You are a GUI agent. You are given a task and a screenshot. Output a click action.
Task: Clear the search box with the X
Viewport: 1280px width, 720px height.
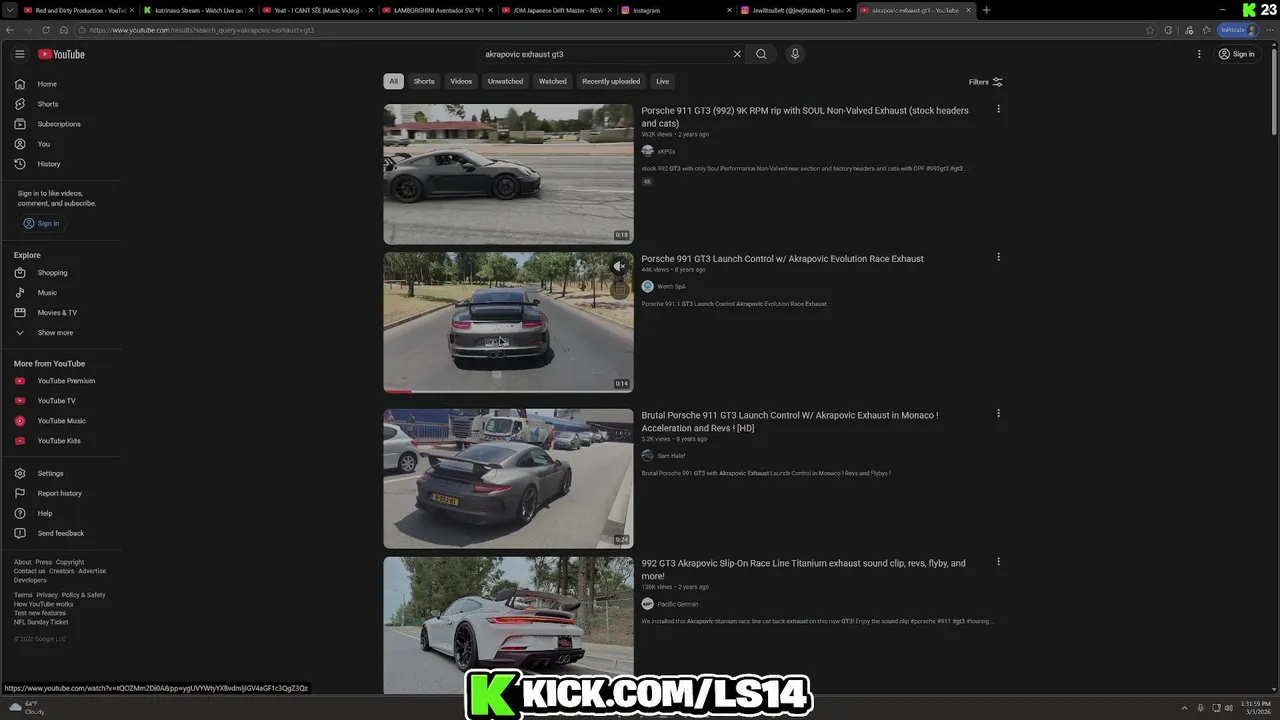pyautogui.click(x=737, y=54)
